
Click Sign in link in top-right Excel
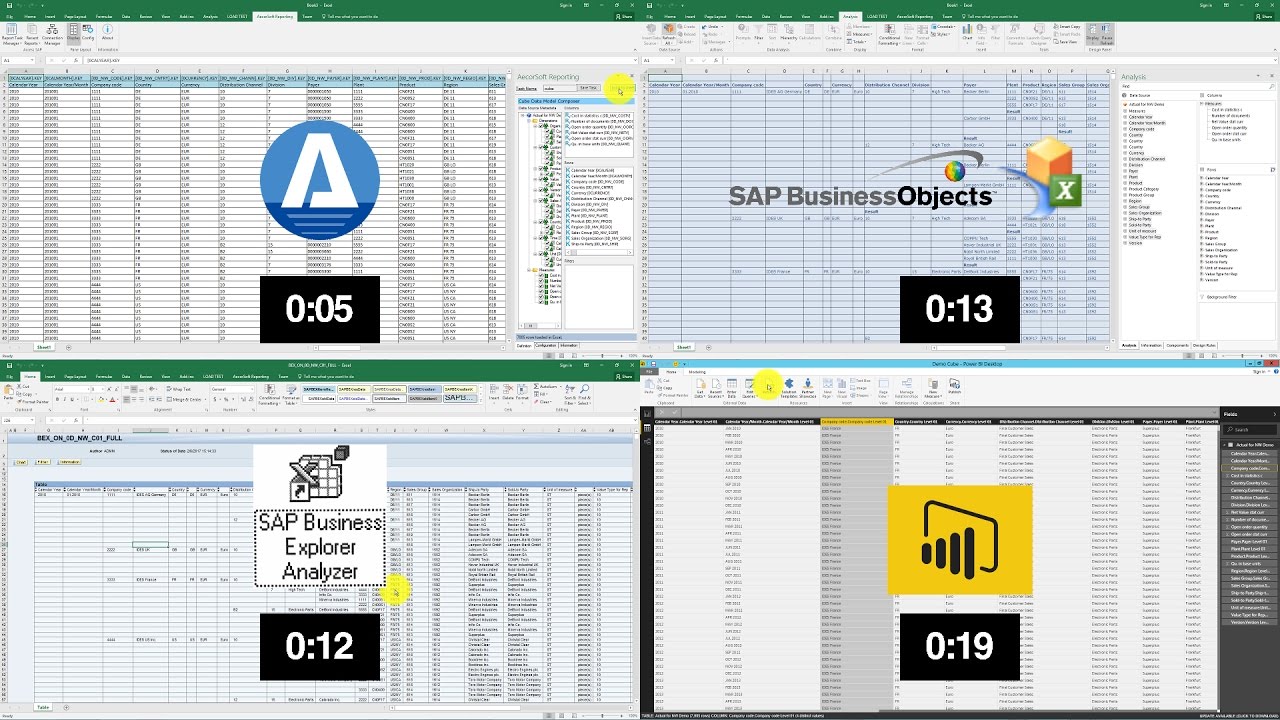click(1207, 4)
